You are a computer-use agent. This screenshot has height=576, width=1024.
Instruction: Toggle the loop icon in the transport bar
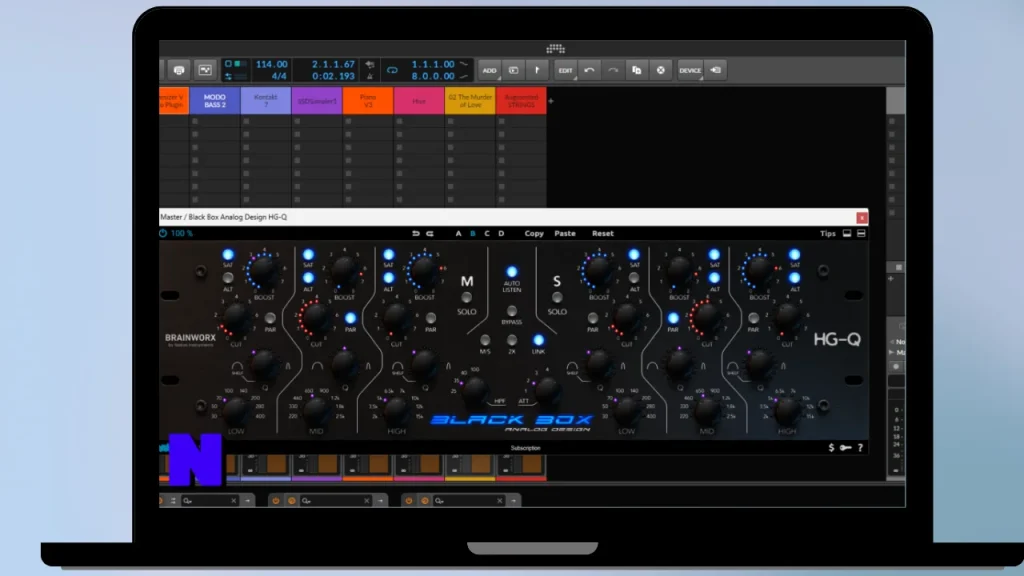(x=392, y=70)
